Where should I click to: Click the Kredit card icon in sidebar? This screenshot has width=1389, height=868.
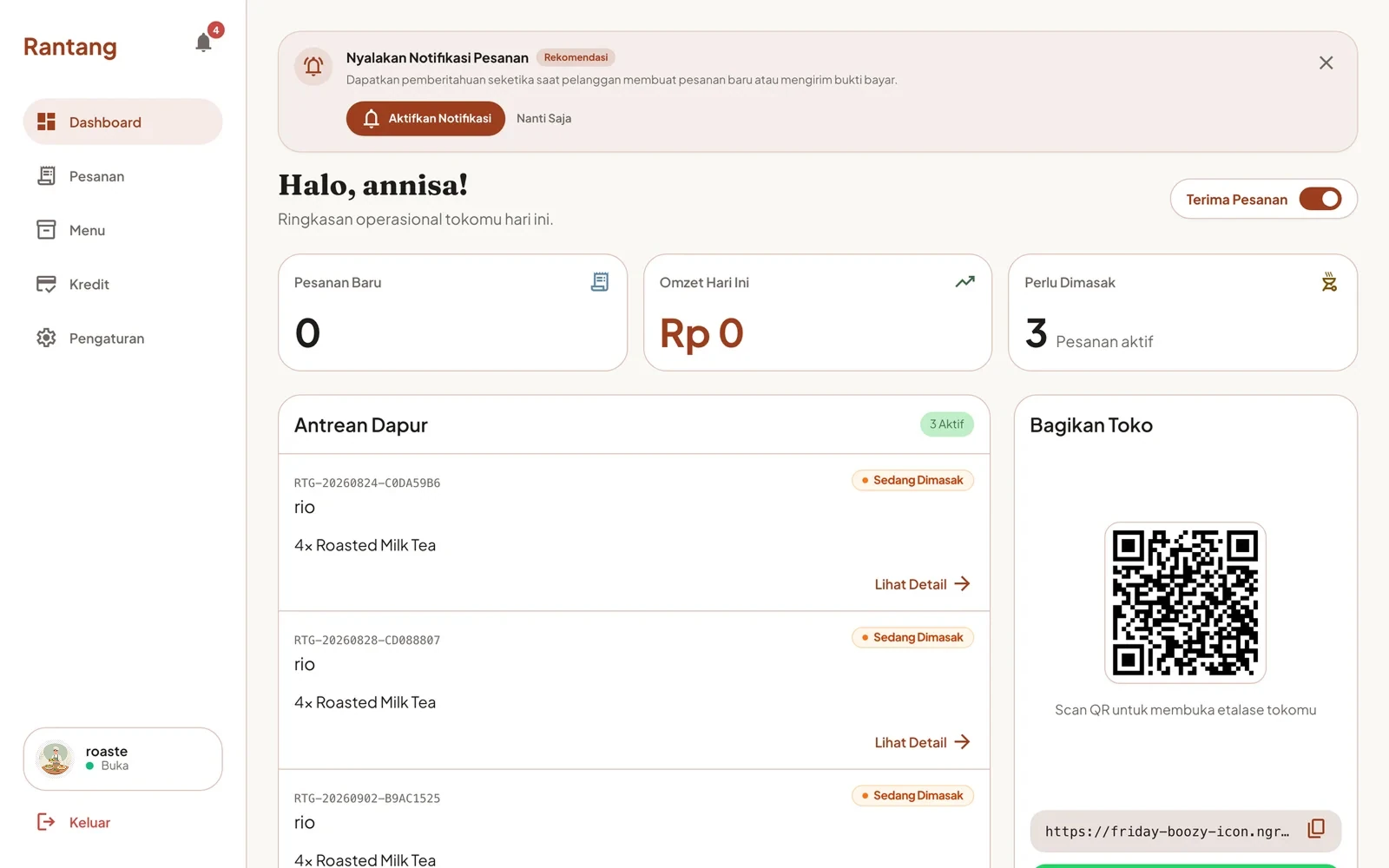click(46, 284)
